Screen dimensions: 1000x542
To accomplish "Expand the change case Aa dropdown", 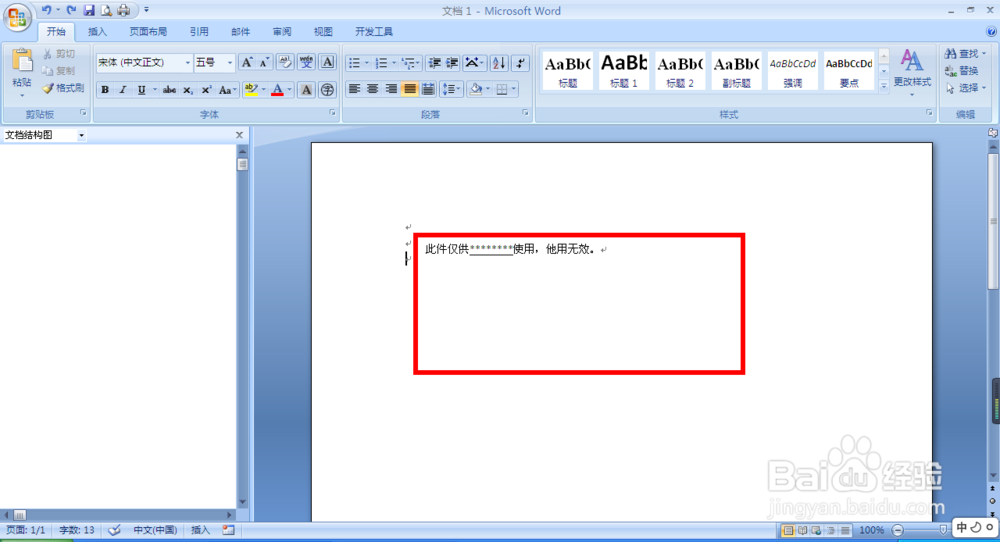I will [x=227, y=91].
